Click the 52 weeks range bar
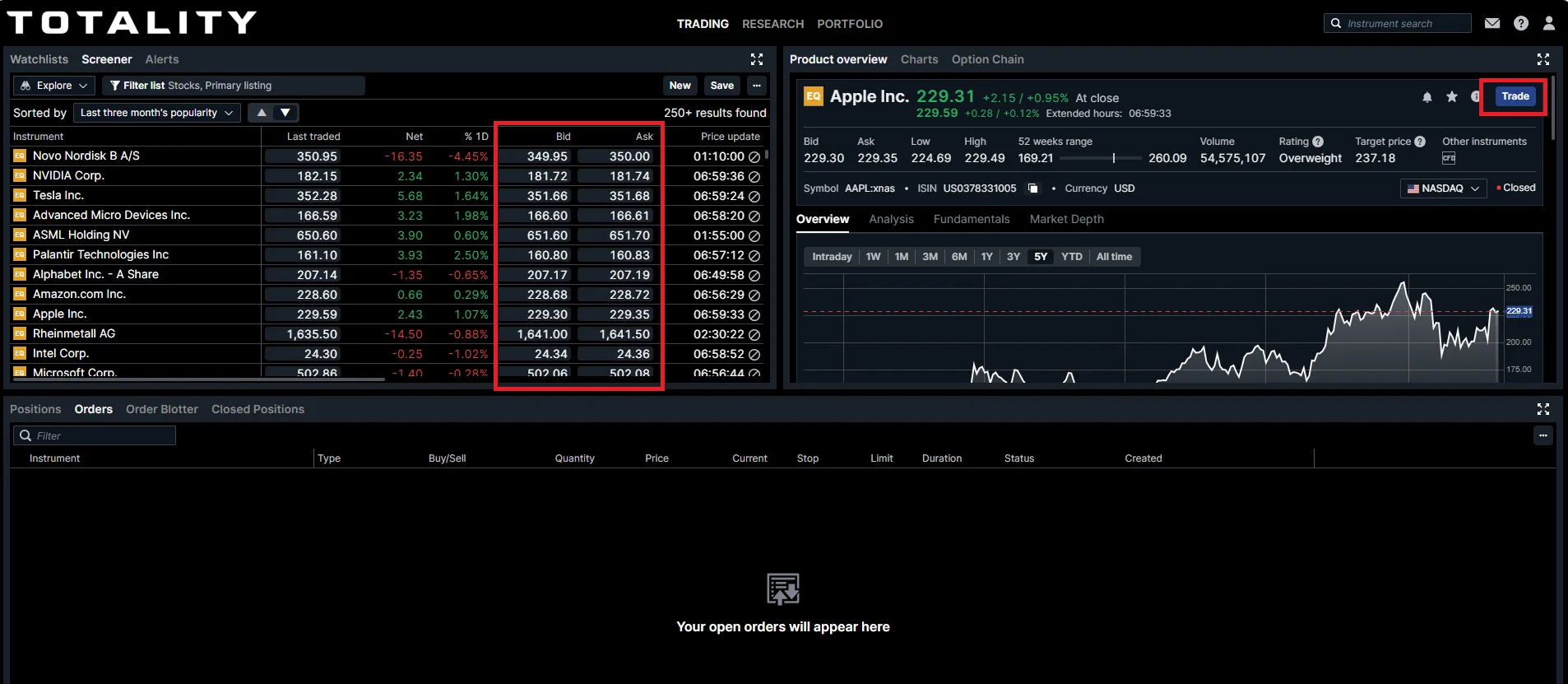Image resolution: width=1568 pixels, height=684 pixels. point(1101,158)
